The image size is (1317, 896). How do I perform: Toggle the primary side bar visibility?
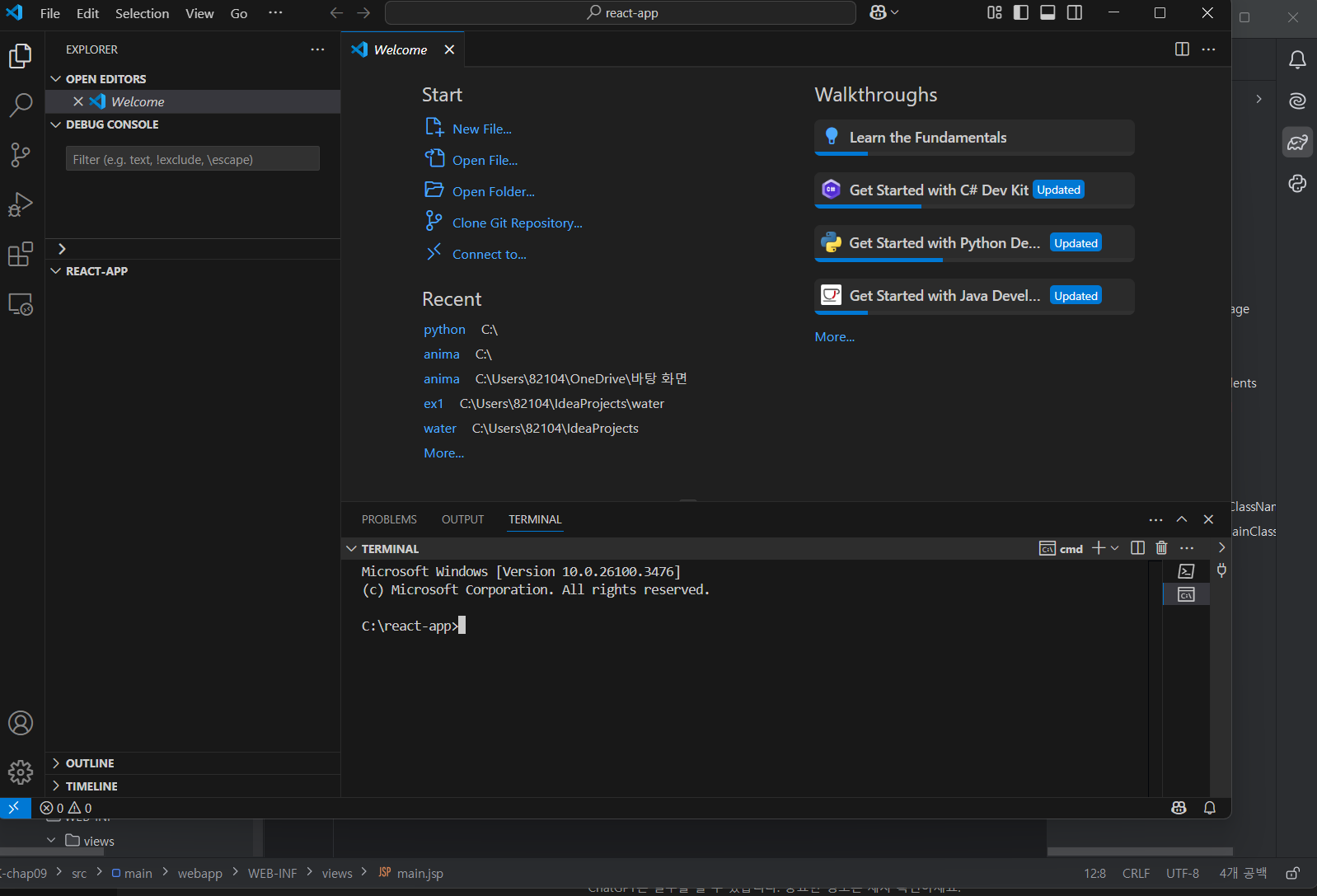click(x=1021, y=12)
